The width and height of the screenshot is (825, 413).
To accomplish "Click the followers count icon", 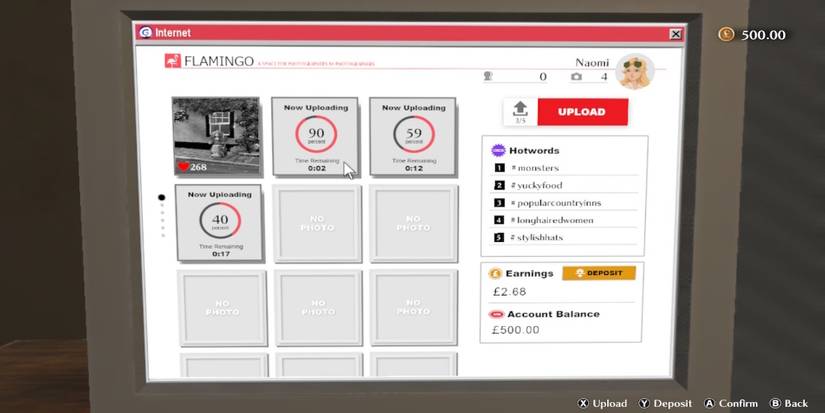I will (x=489, y=76).
